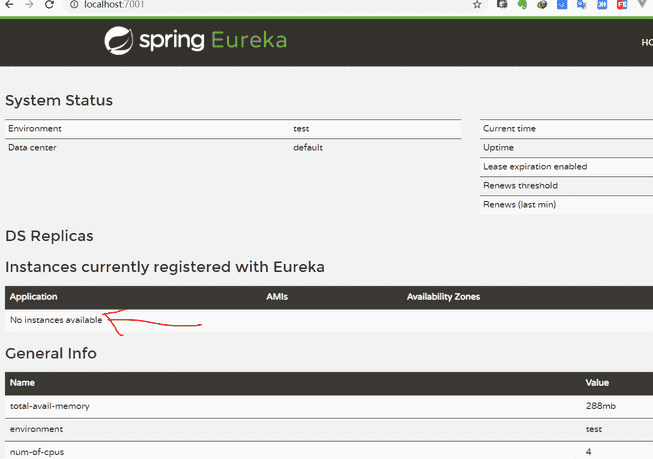This screenshot has width=653, height=459.
Task: Click the Availability Zones column header
Action: 444,297
